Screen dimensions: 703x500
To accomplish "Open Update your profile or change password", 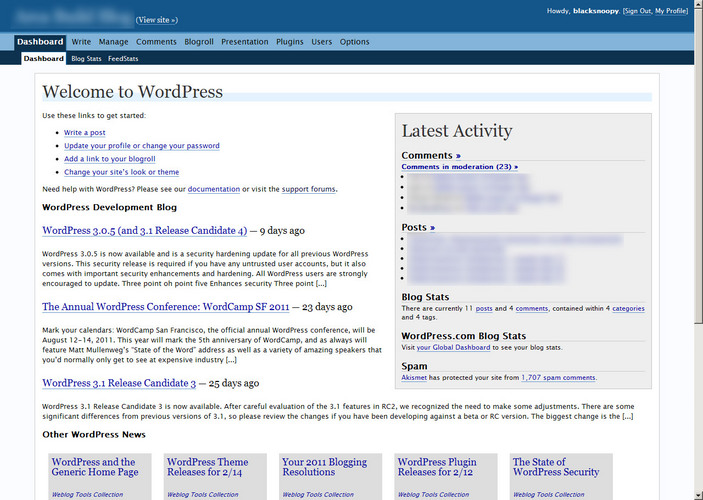I will pos(142,146).
